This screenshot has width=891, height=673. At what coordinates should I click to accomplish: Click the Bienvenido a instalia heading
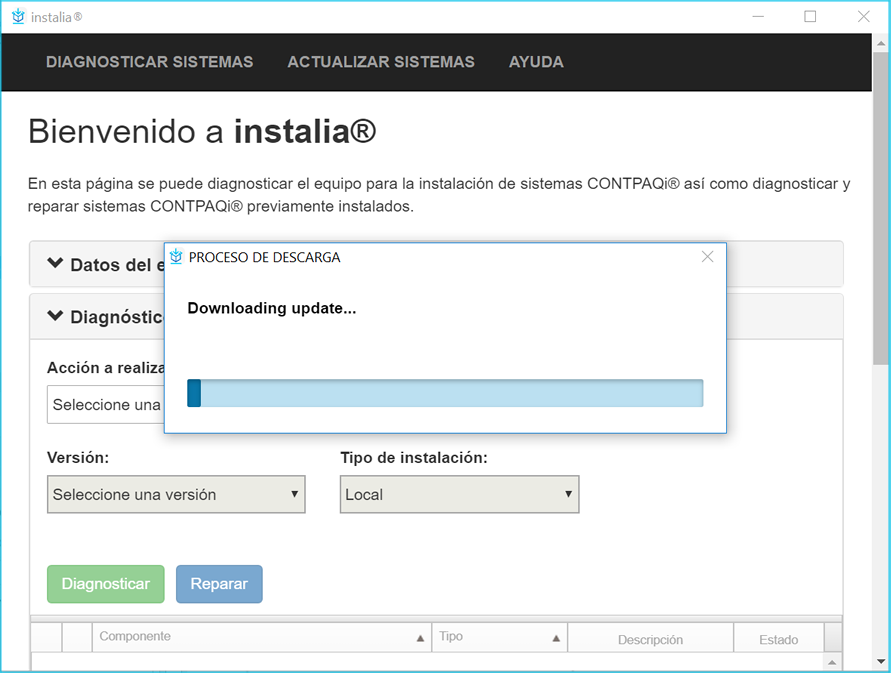point(202,131)
